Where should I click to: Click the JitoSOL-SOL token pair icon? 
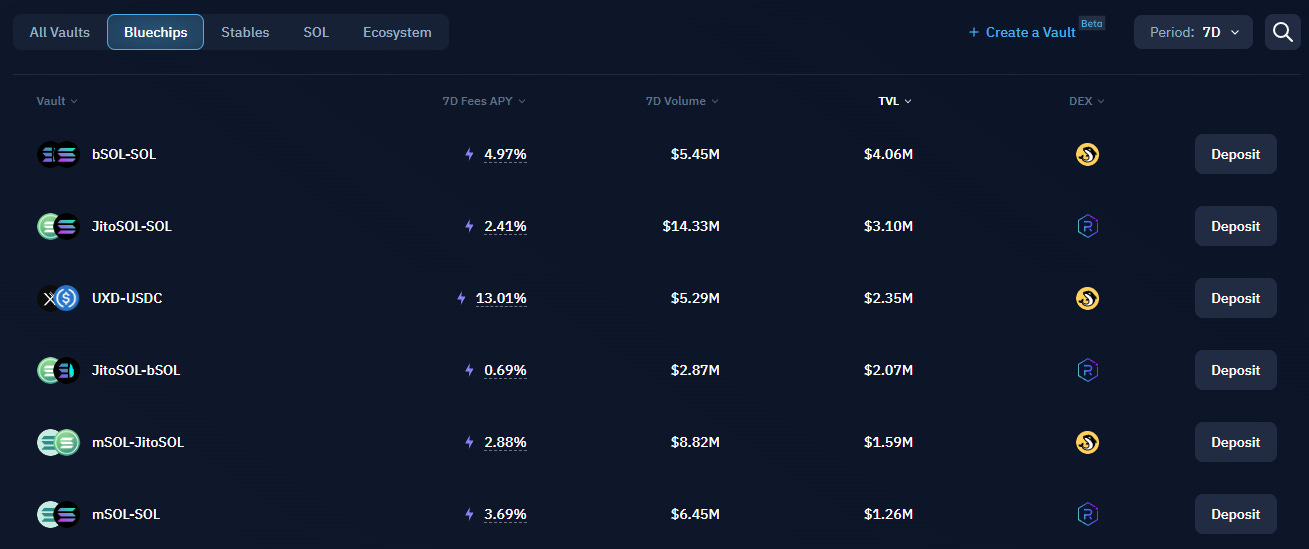[x=58, y=227]
